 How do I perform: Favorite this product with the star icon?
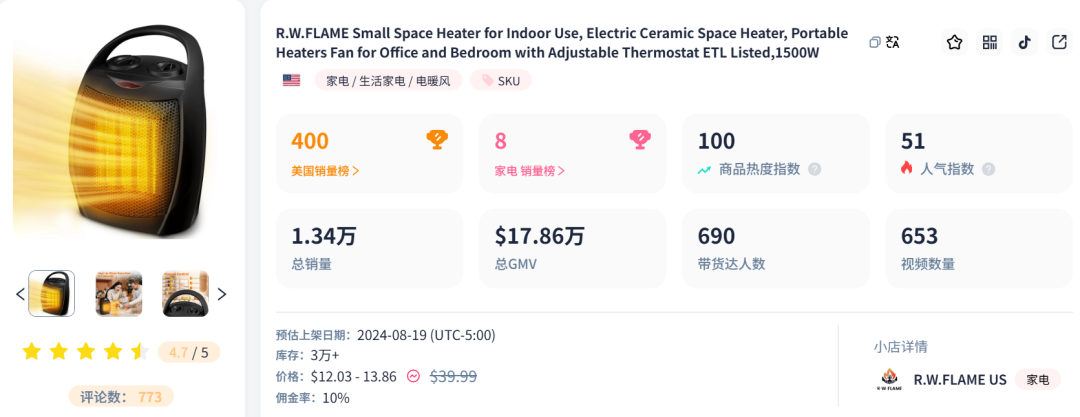955,42
